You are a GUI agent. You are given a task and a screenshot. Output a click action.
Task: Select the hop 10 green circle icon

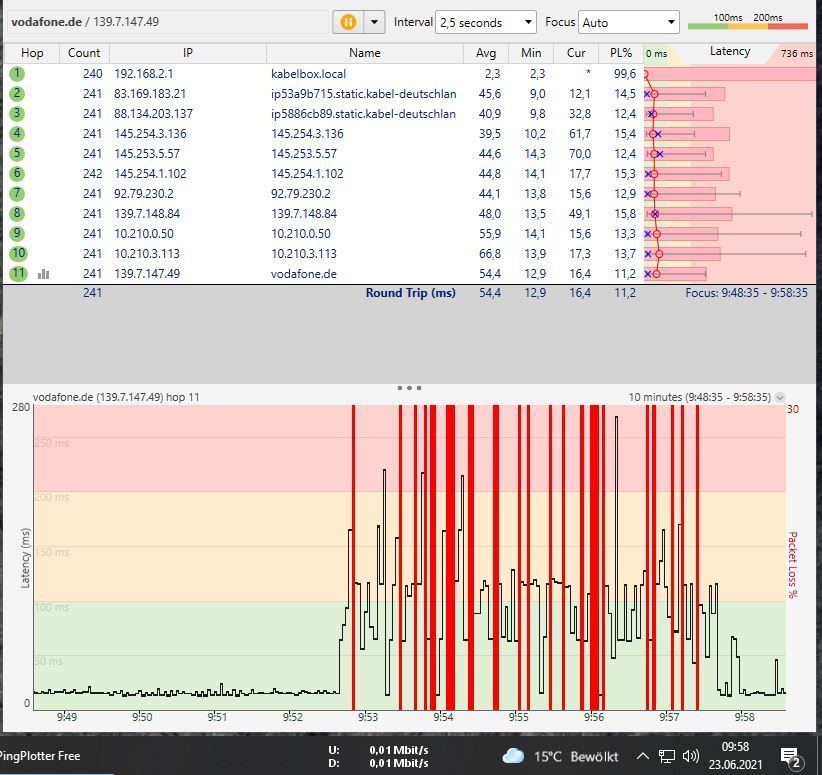click(18, 253)
